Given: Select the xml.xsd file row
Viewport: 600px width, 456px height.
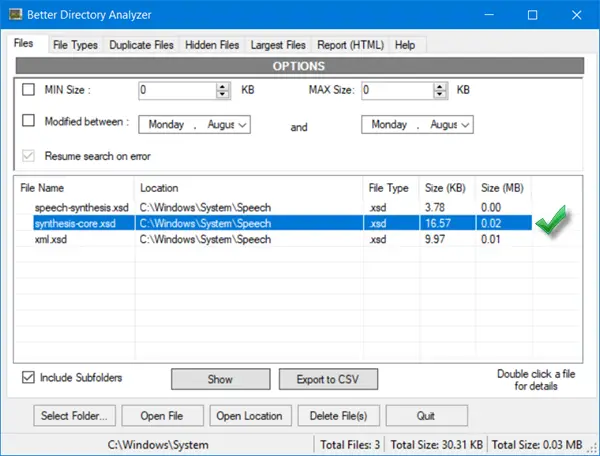Looking at the screenshot, I should (x=276, y=239).
